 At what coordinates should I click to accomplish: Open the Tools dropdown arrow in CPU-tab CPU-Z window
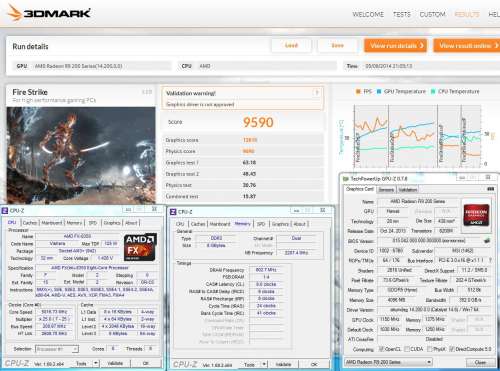[x=96, y=363]
